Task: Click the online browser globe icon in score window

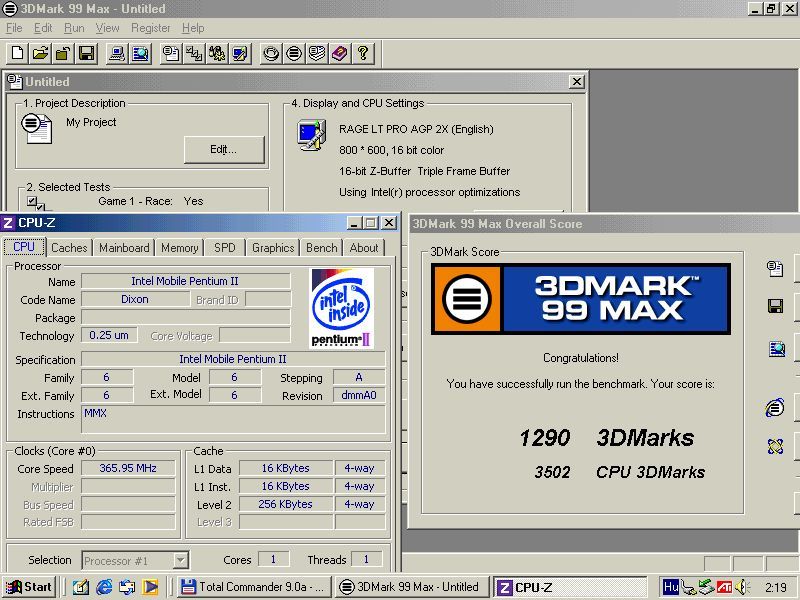Action: pyautogui.click(x=774, y=407)
